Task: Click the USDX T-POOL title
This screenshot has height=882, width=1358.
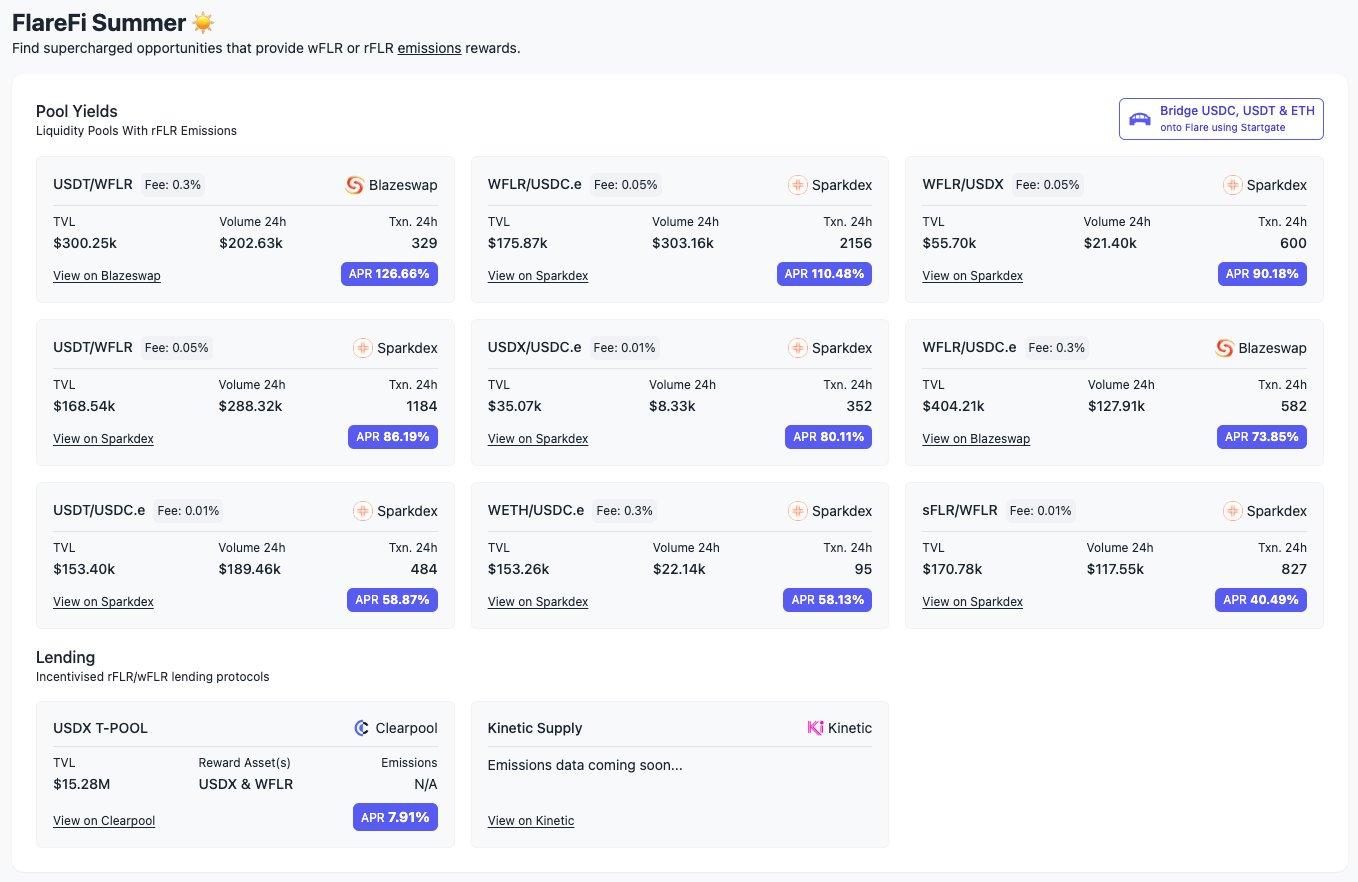Action: click(100, 728)
